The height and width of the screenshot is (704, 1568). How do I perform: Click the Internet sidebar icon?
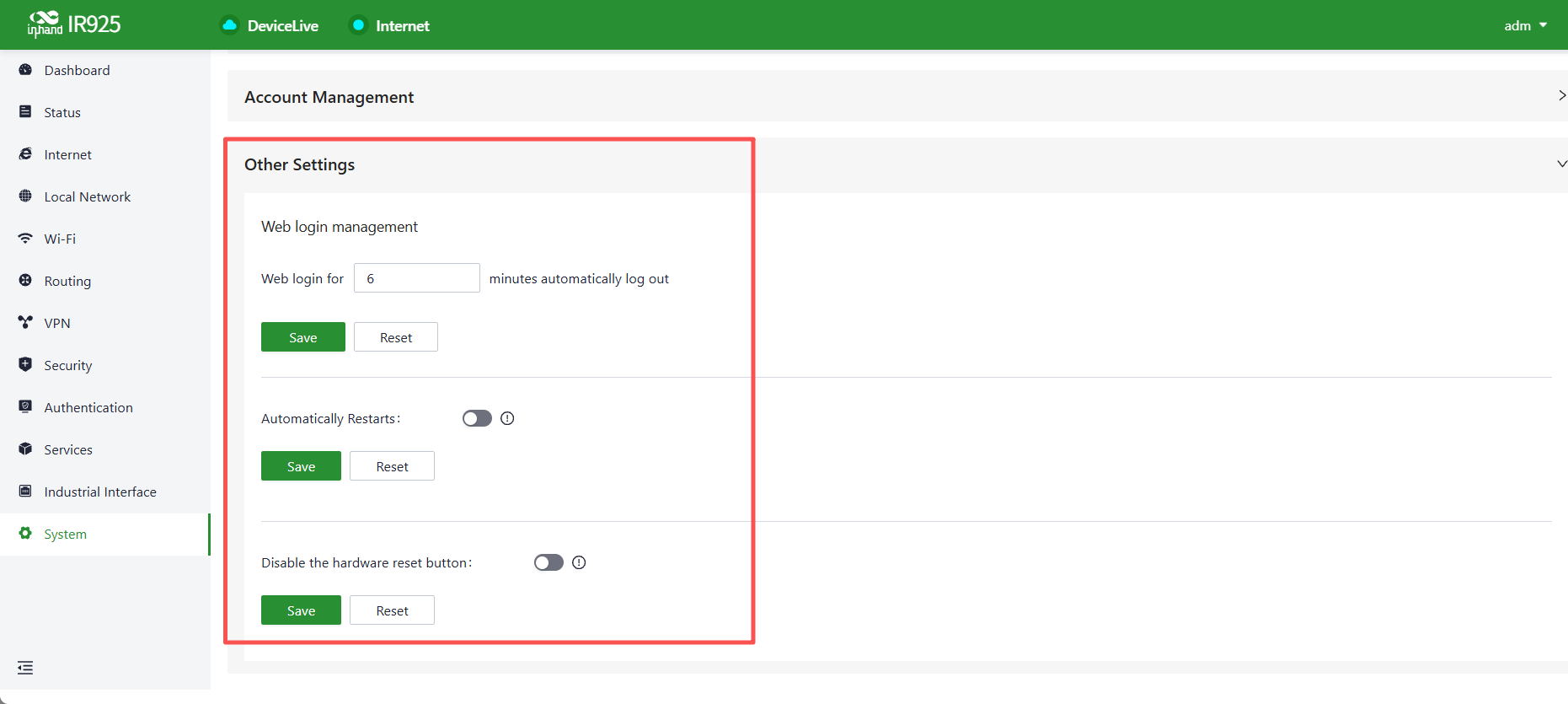pos(25,154)
